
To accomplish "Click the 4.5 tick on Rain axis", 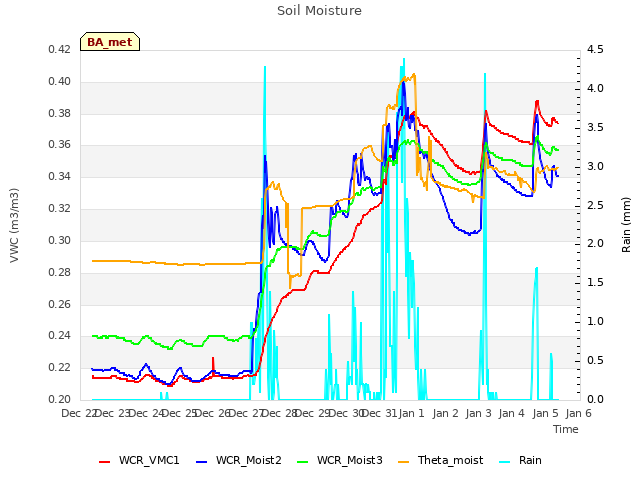I will [595, 49].
